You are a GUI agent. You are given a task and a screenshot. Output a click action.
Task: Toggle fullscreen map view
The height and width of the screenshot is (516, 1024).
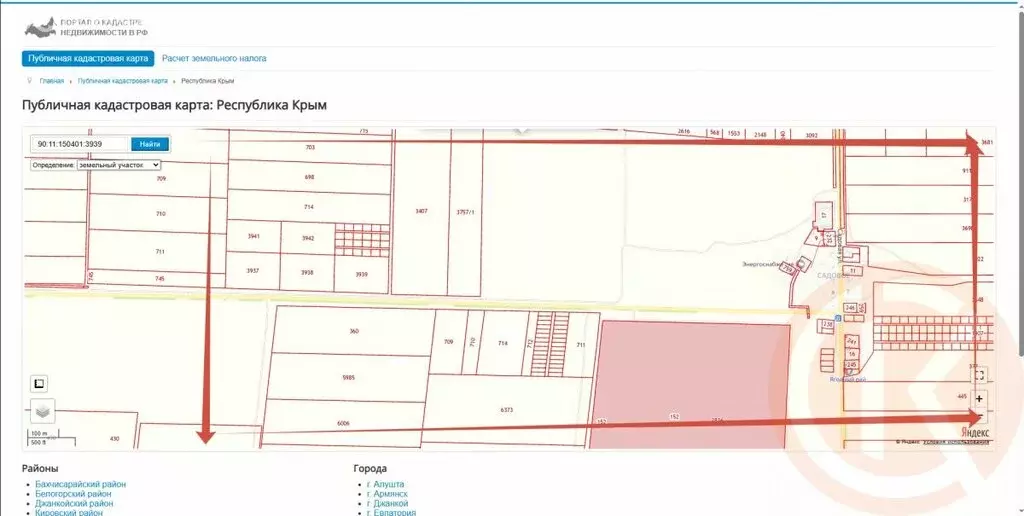[x=979, y=375]
